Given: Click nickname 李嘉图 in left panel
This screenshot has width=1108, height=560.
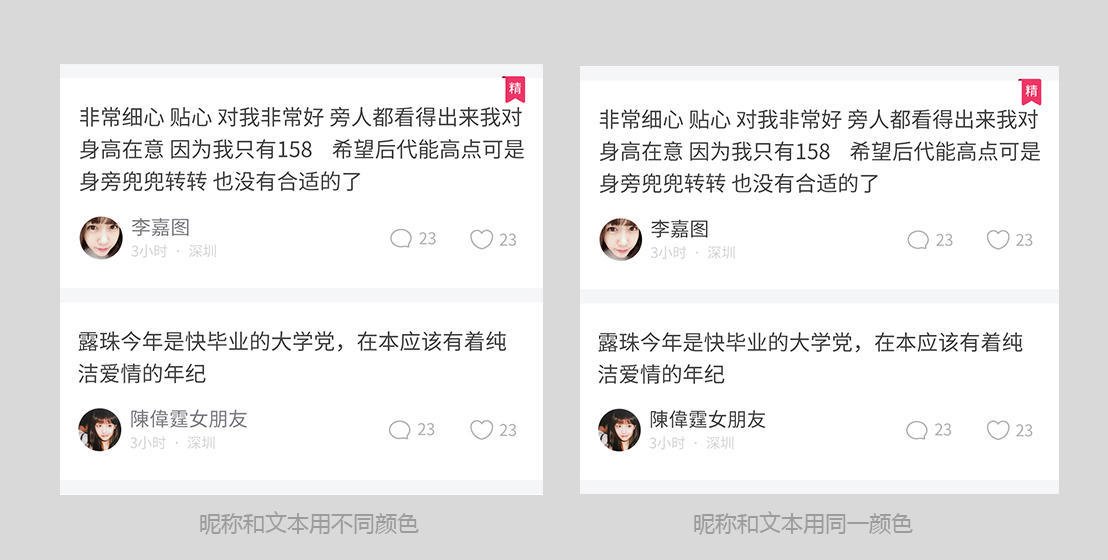Looking at the screenshot, I should [x=160, y=228].
